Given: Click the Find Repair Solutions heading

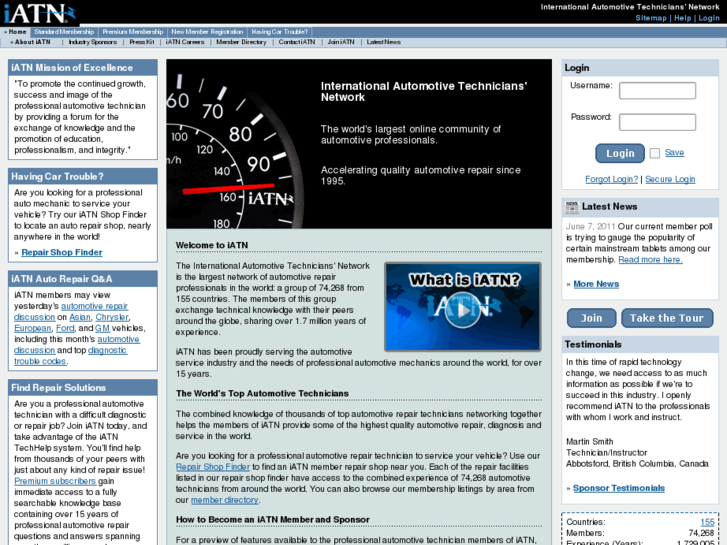Looking at the screenshot, I should pos(58,388).
